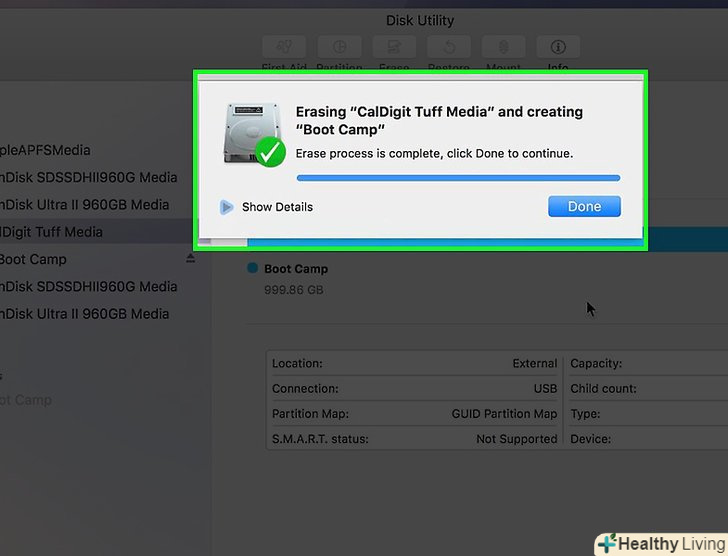728x556 pixels.
Task: Select the greyed-out Boot Camp sidebar item
Action: click(x=26, y=400)
